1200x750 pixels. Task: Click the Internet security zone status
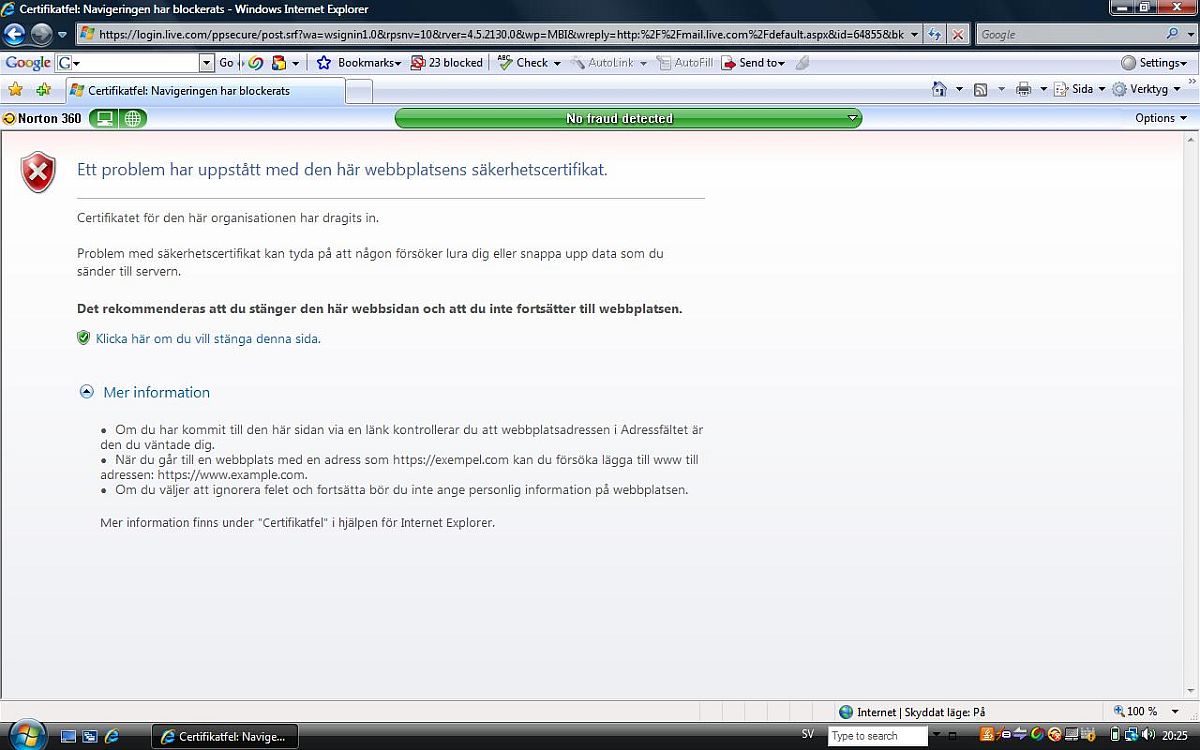pyautogui.click(x=912, y=712)
